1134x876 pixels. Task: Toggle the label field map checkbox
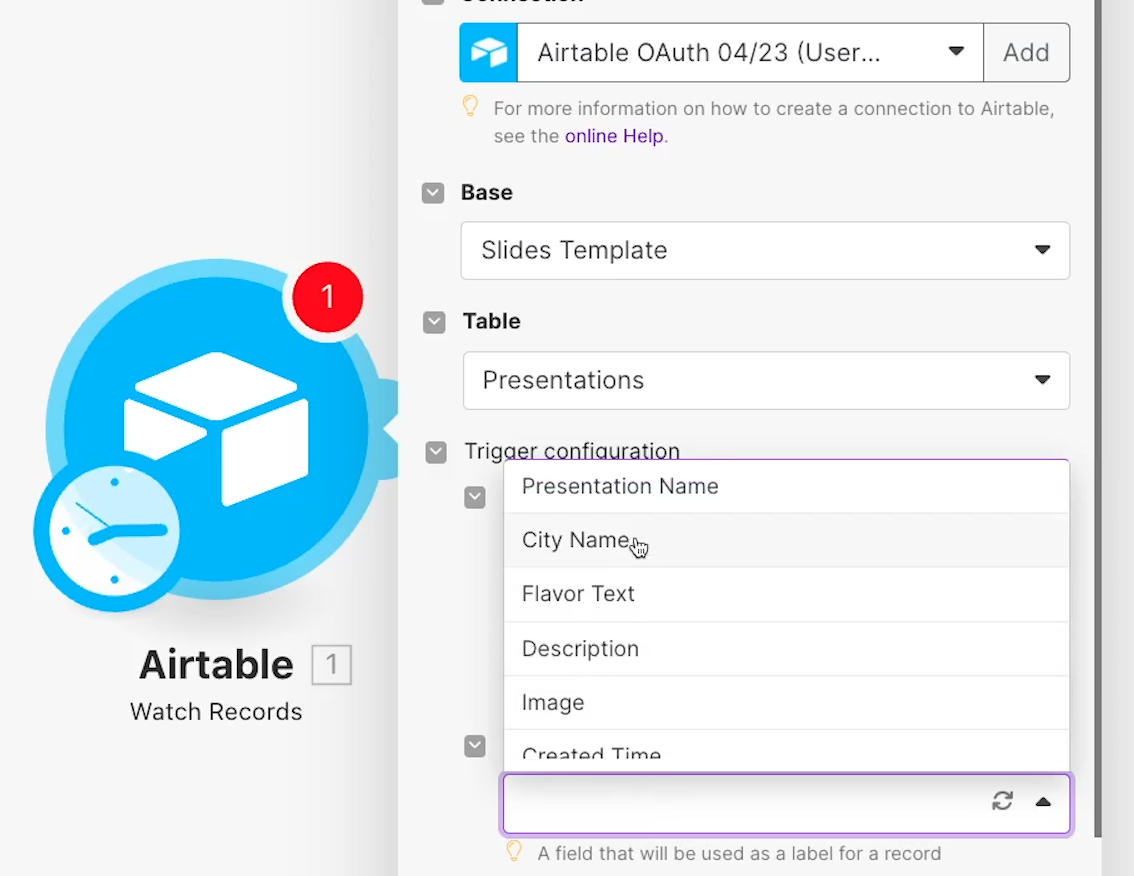click(x=475, y=746)
